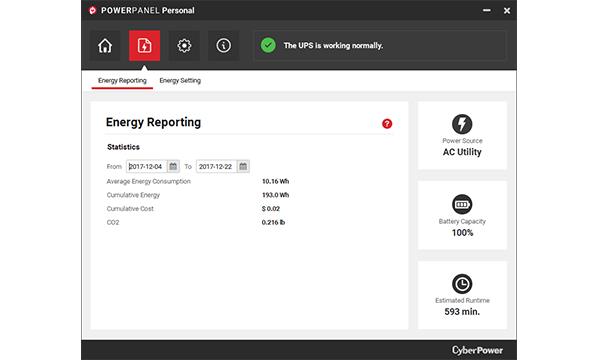Click the UPS is working normally message
The width and height of the screenshot is (600, 360).
click(333, 46)
